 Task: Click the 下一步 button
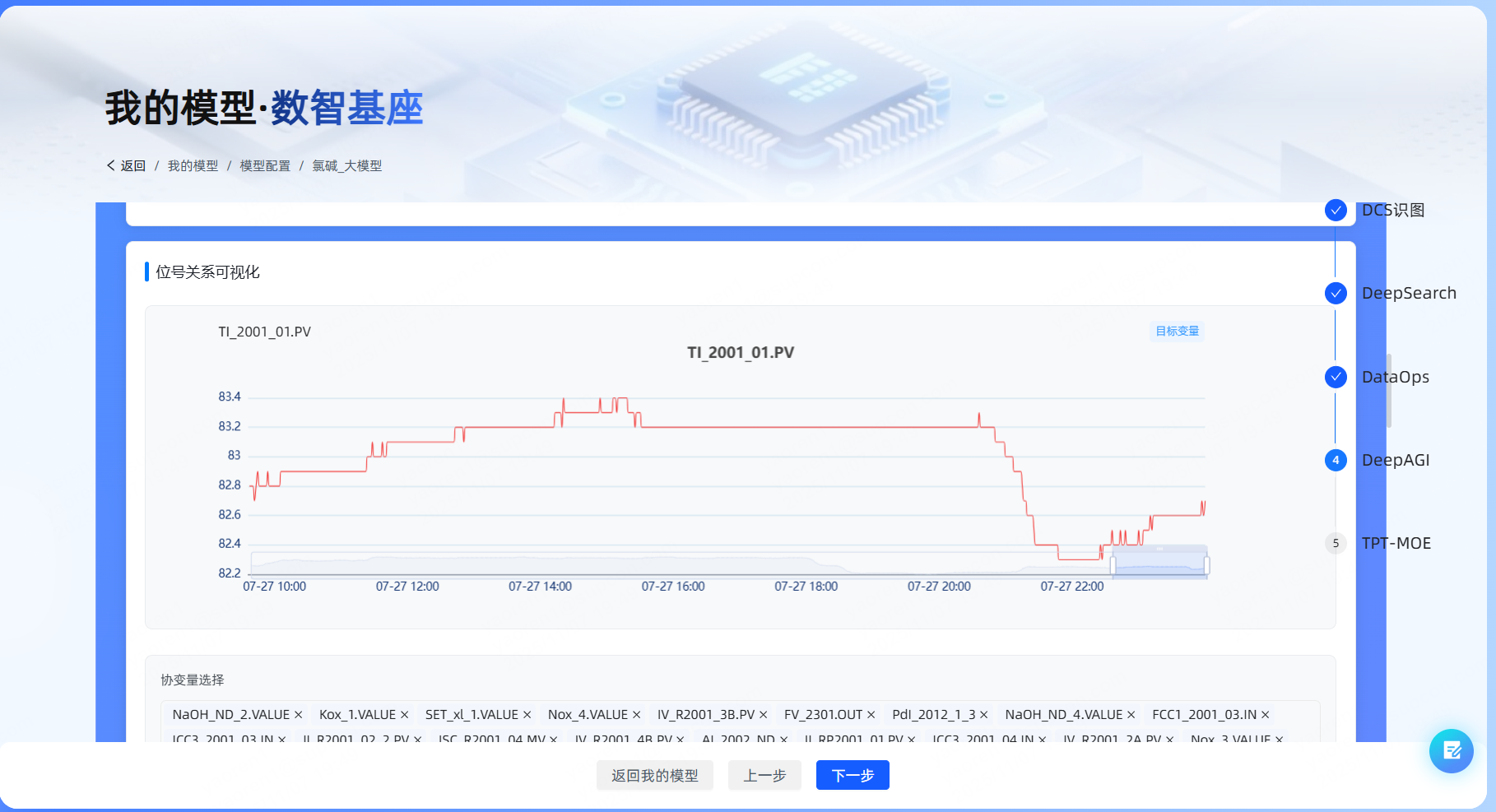[x=852, y=775]
